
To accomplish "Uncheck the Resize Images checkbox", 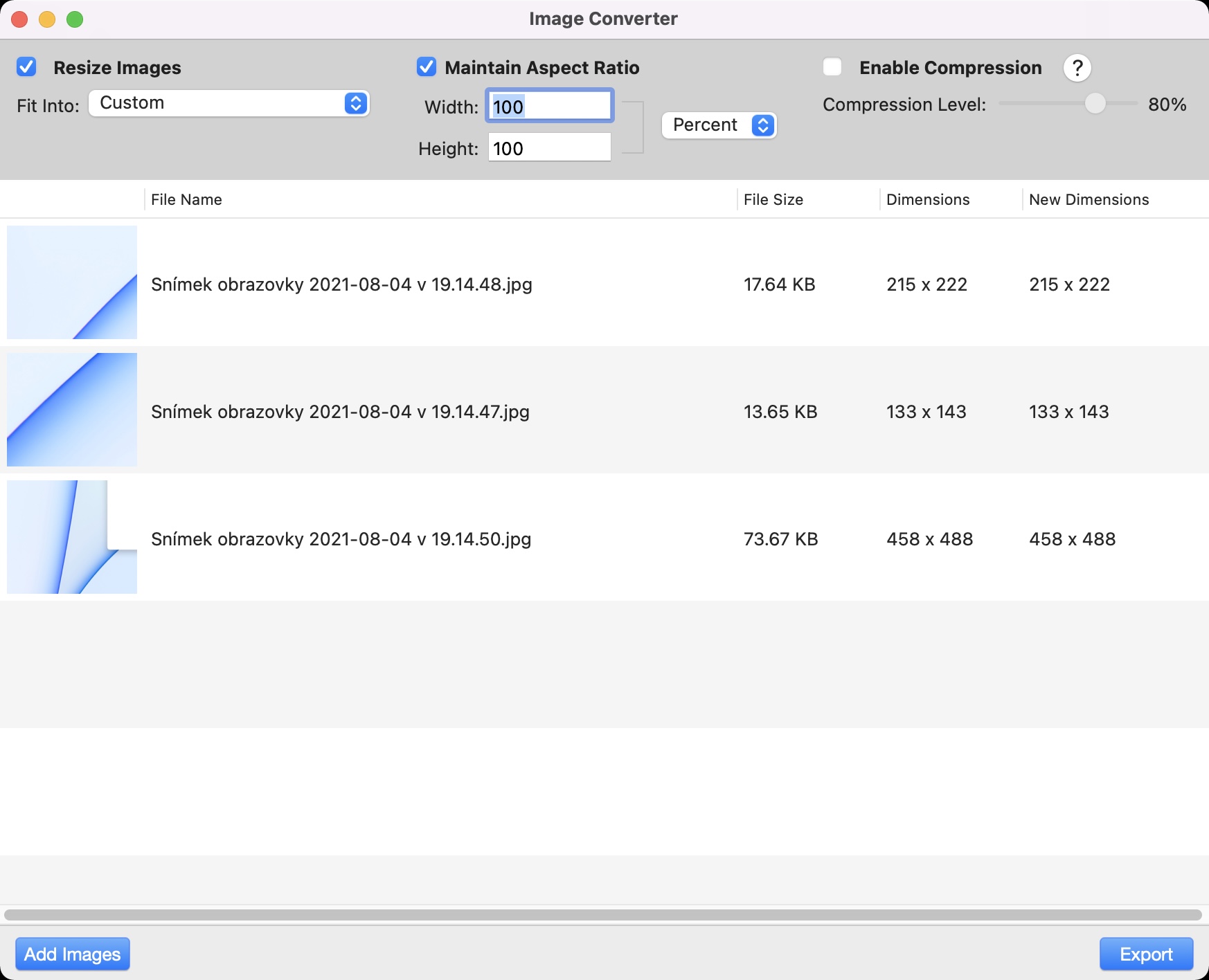I will 26,67.
